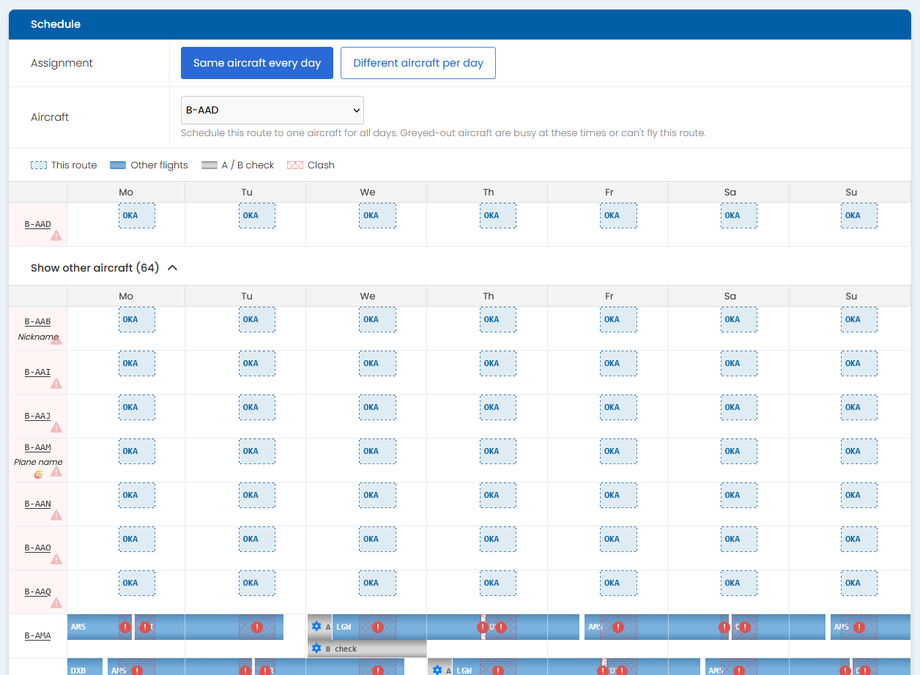Open the B-AAD aircraft link in the schedule row
The height and width of the screenshot is (675, 920).
click(x=38, y=224)
